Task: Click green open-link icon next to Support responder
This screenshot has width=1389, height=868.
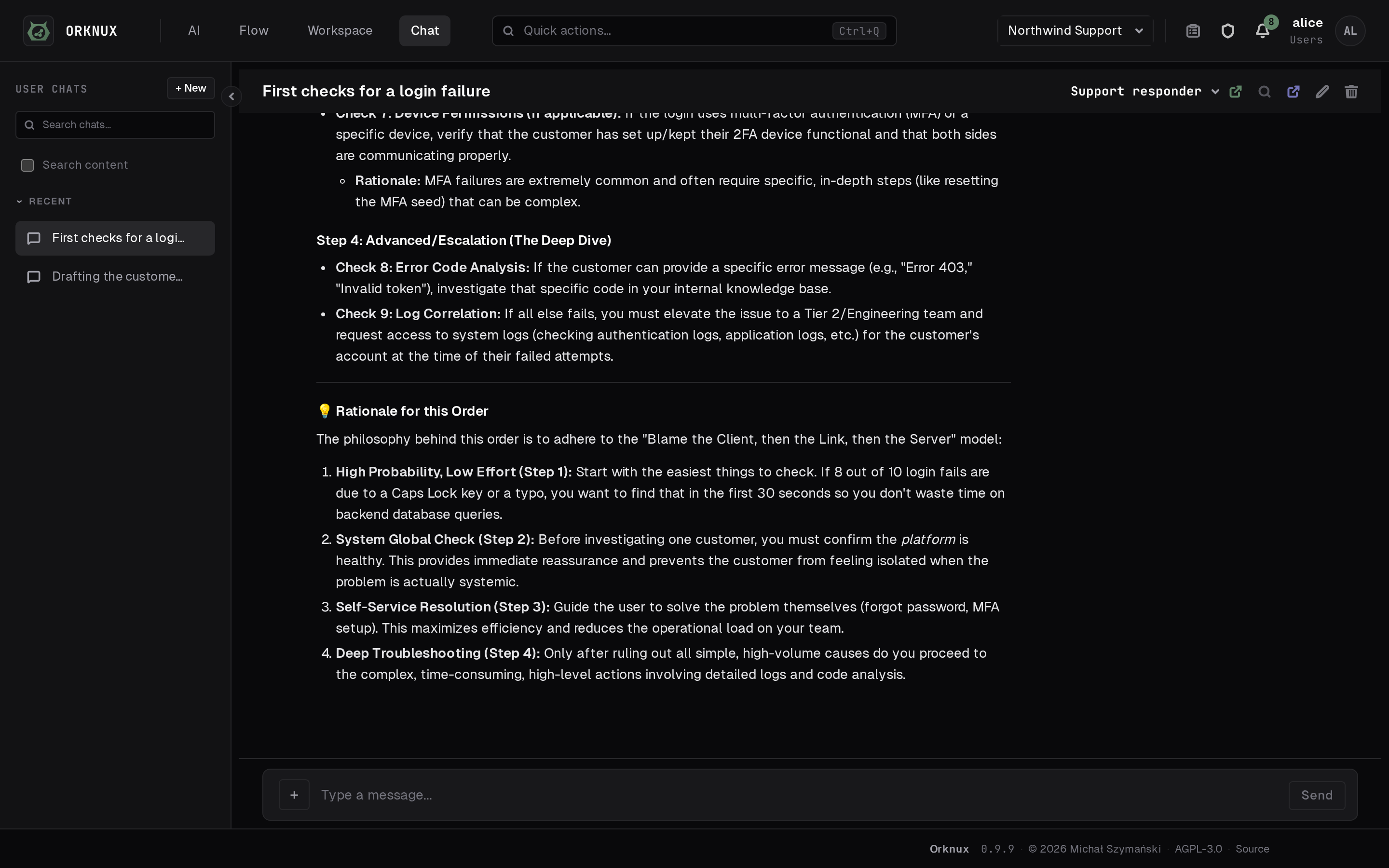Action: [1236, 92]
